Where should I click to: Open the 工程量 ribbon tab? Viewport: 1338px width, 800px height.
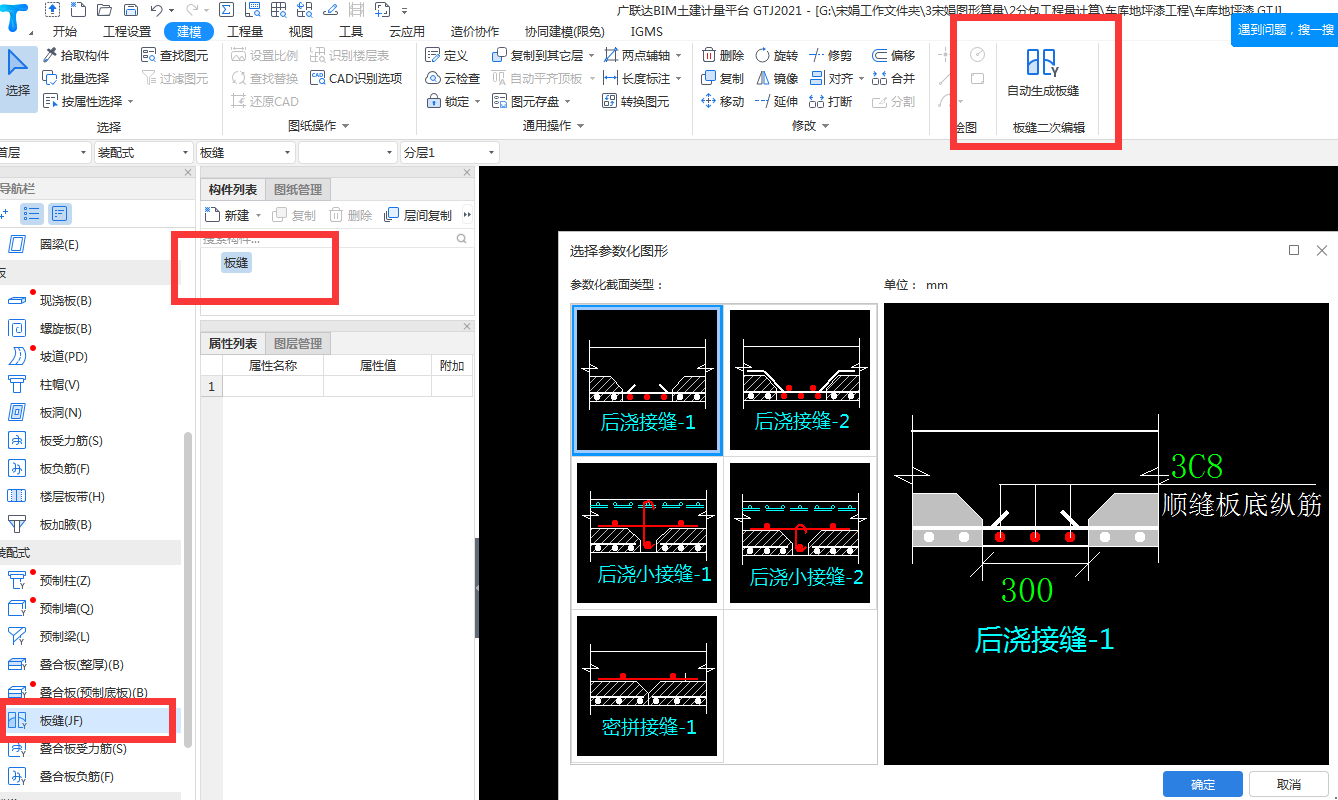[245, 32]
